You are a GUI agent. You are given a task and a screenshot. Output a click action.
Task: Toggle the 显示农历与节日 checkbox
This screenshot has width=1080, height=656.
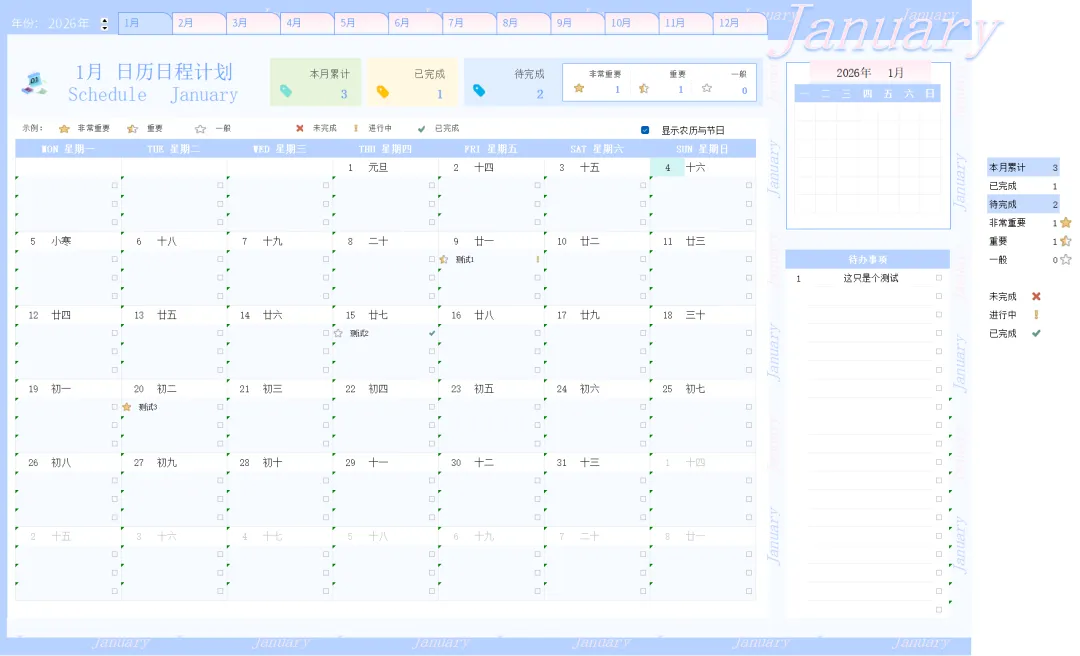[645, 130]
